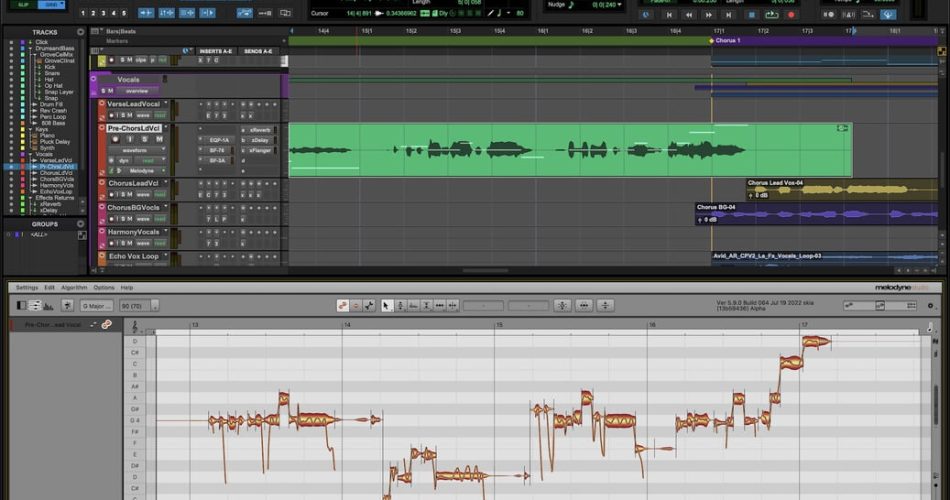Click the Correct Pitch macro button

(x=562, y=306)
